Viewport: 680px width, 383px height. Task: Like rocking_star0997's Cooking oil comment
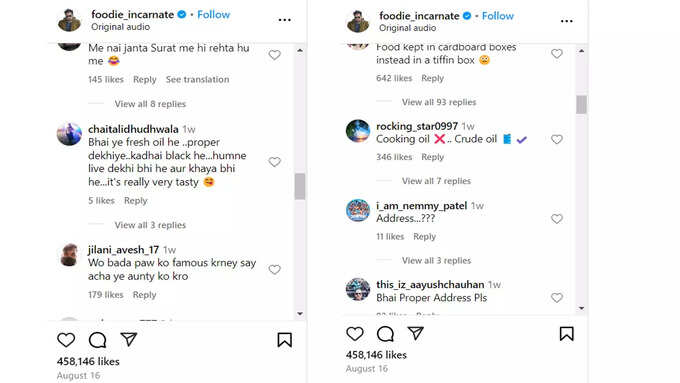[x=557, y=139]
